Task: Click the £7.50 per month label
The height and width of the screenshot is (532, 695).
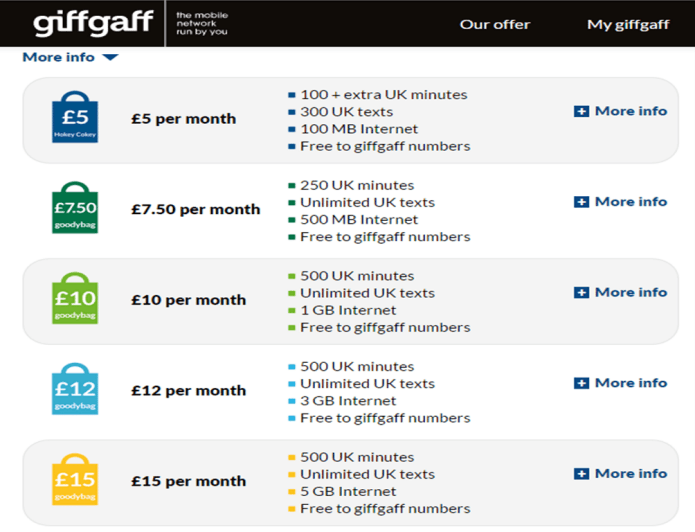Action: tap(195, 210)
